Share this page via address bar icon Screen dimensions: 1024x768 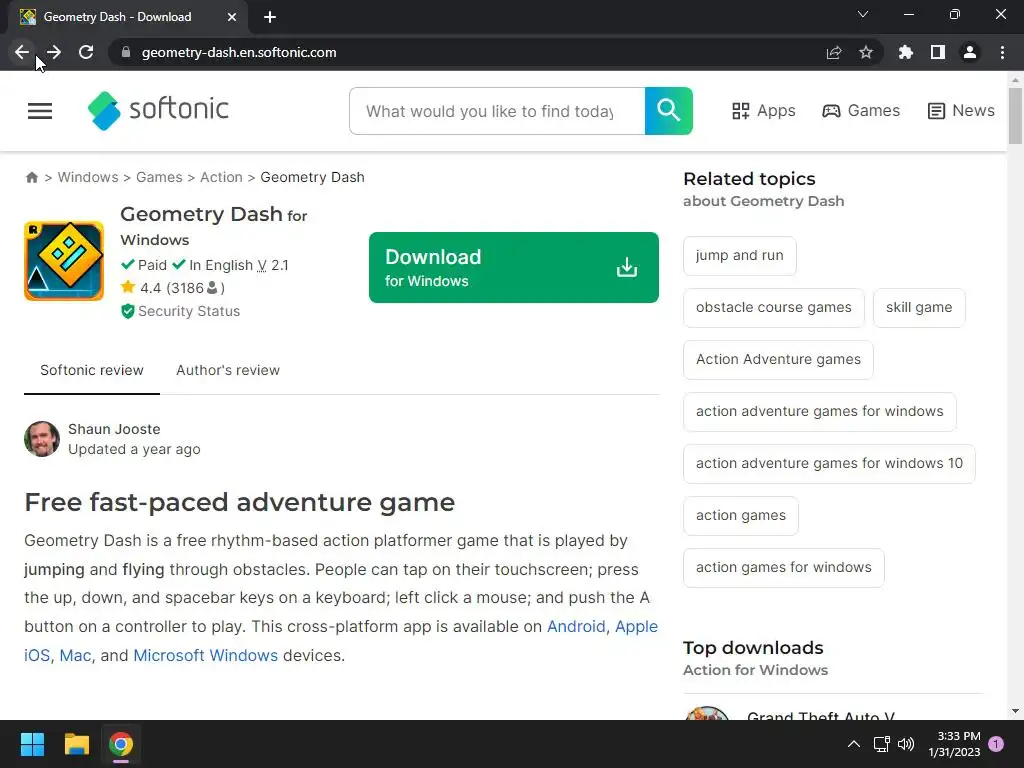click(834, 52)
